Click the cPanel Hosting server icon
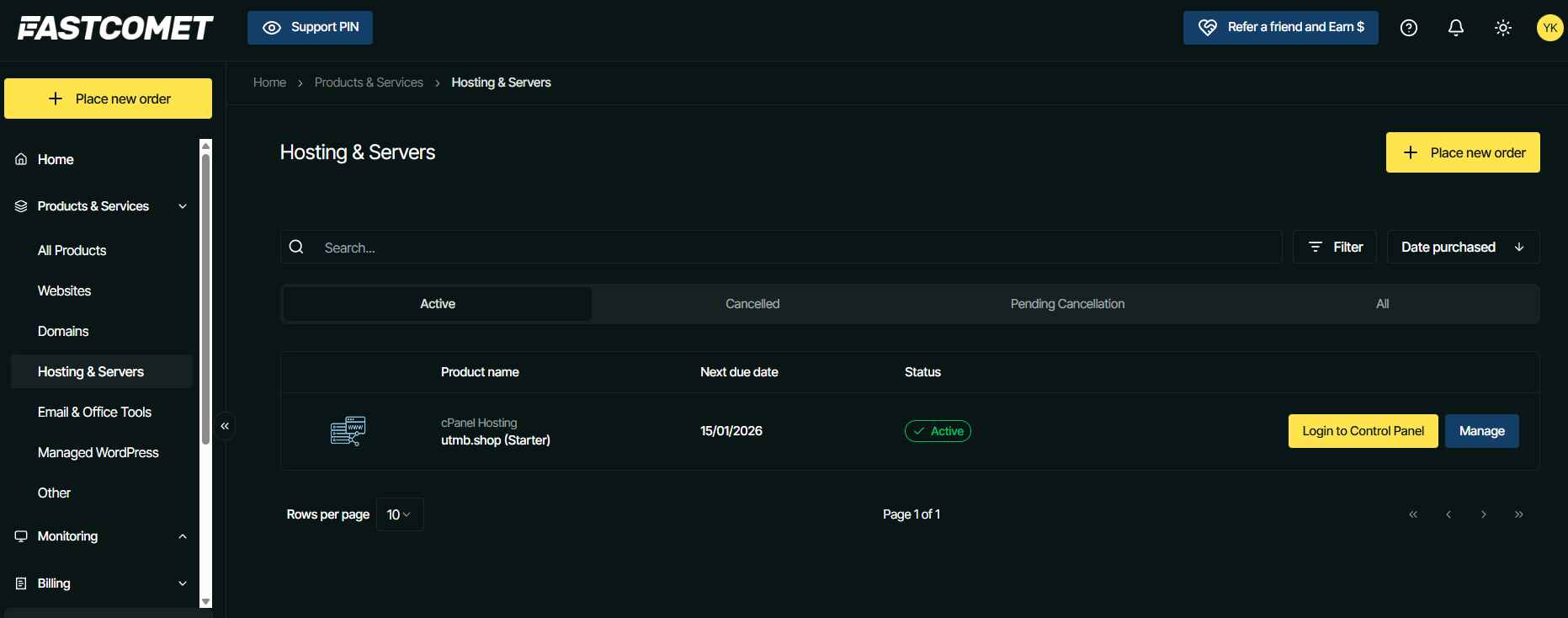This screenshot has height=618, width=1568. [348, 431]
